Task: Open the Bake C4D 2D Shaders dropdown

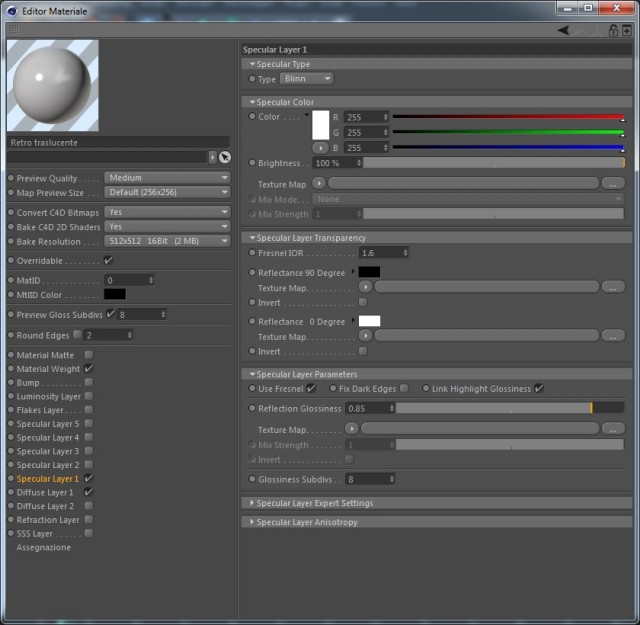Action: click(167, 226)
